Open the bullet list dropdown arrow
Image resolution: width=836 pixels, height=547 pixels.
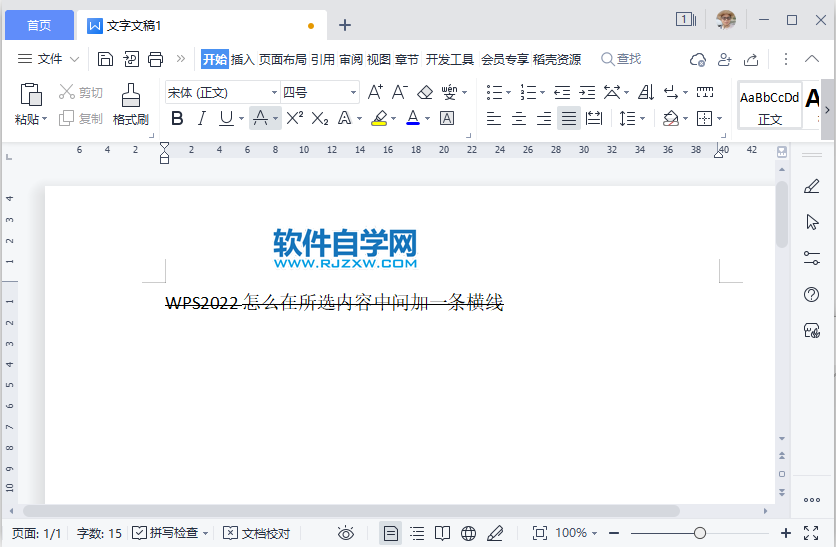pyautogui.click(x=509, y=92)
